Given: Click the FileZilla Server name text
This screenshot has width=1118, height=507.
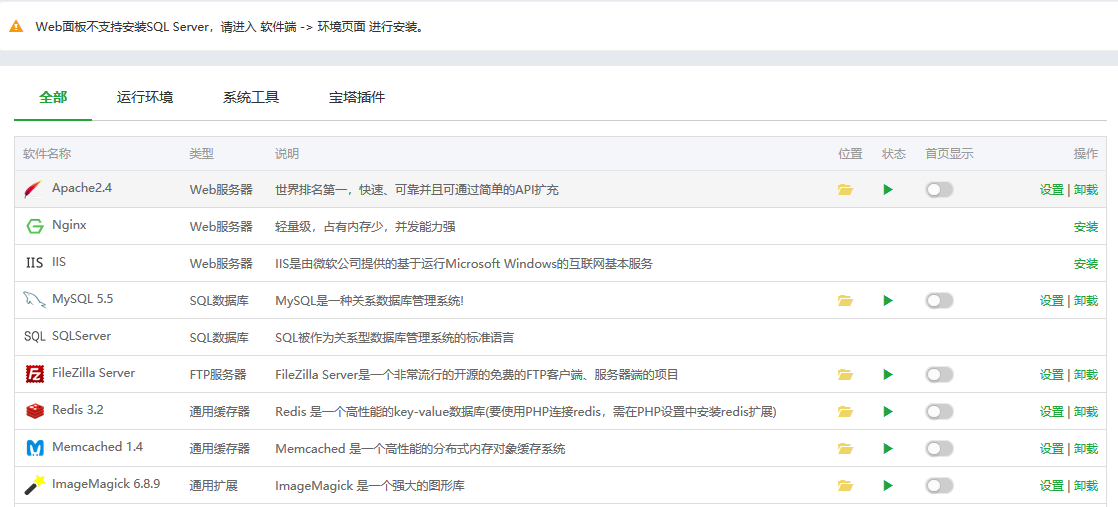Looking at the screenshot, I should click(x=93, y=373).
